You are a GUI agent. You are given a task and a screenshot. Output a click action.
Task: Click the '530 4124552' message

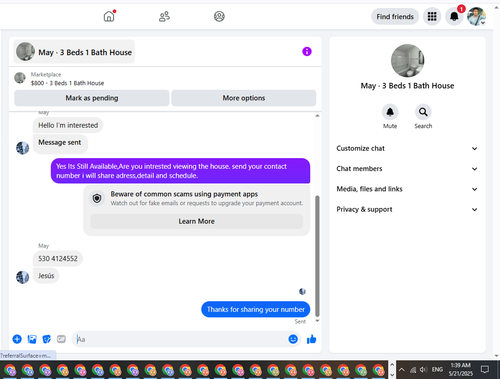click(58, 259)
